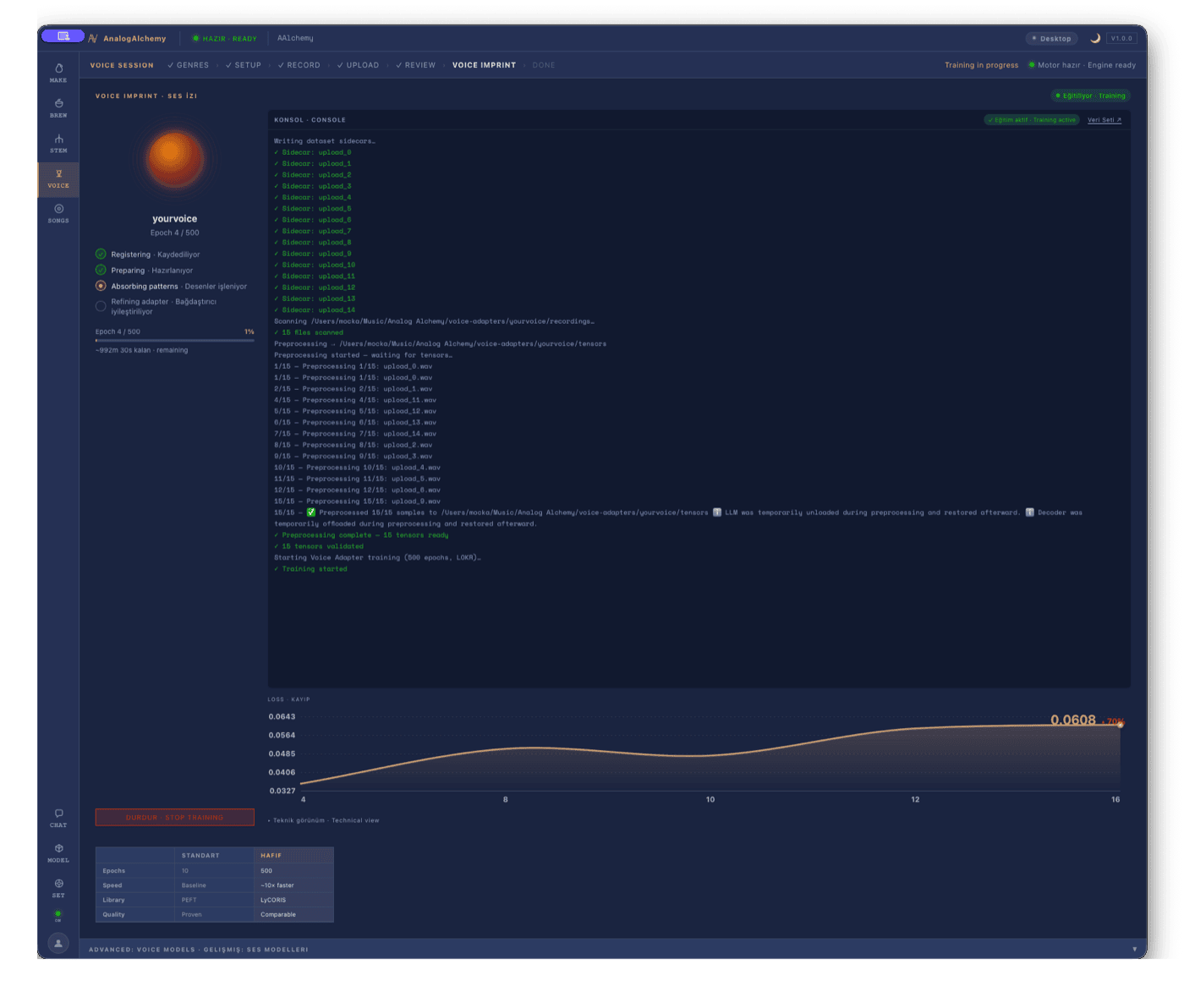The image size is (1184, 1008).
Task: Go to Setup step
Action: point(243,65)
